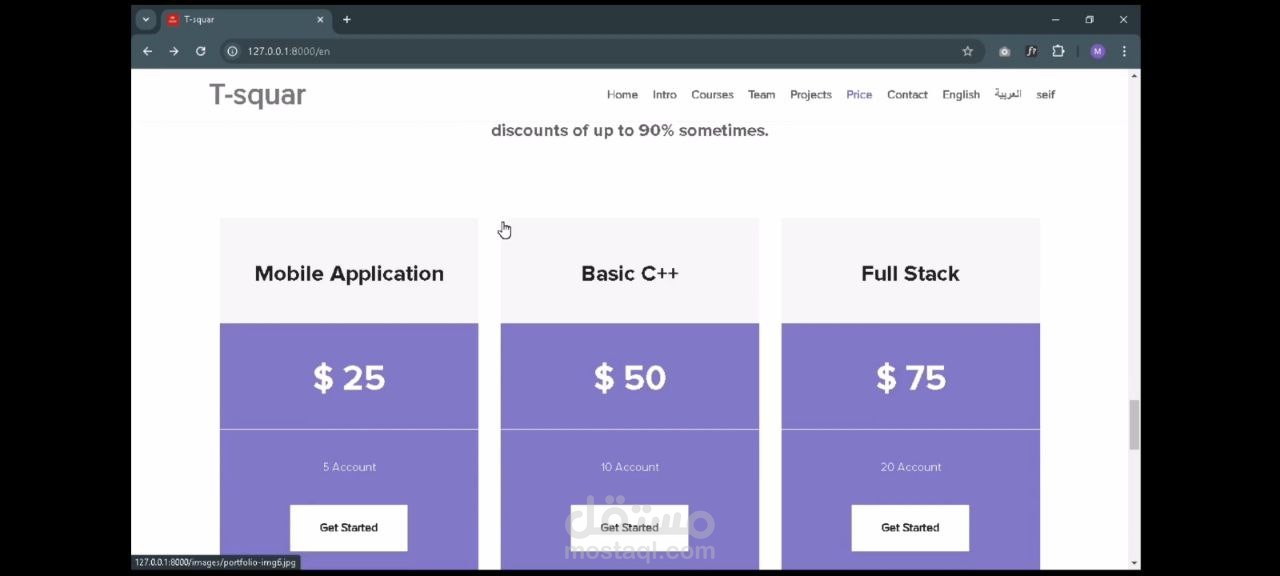Open the Intro nav link

point(664,95)
